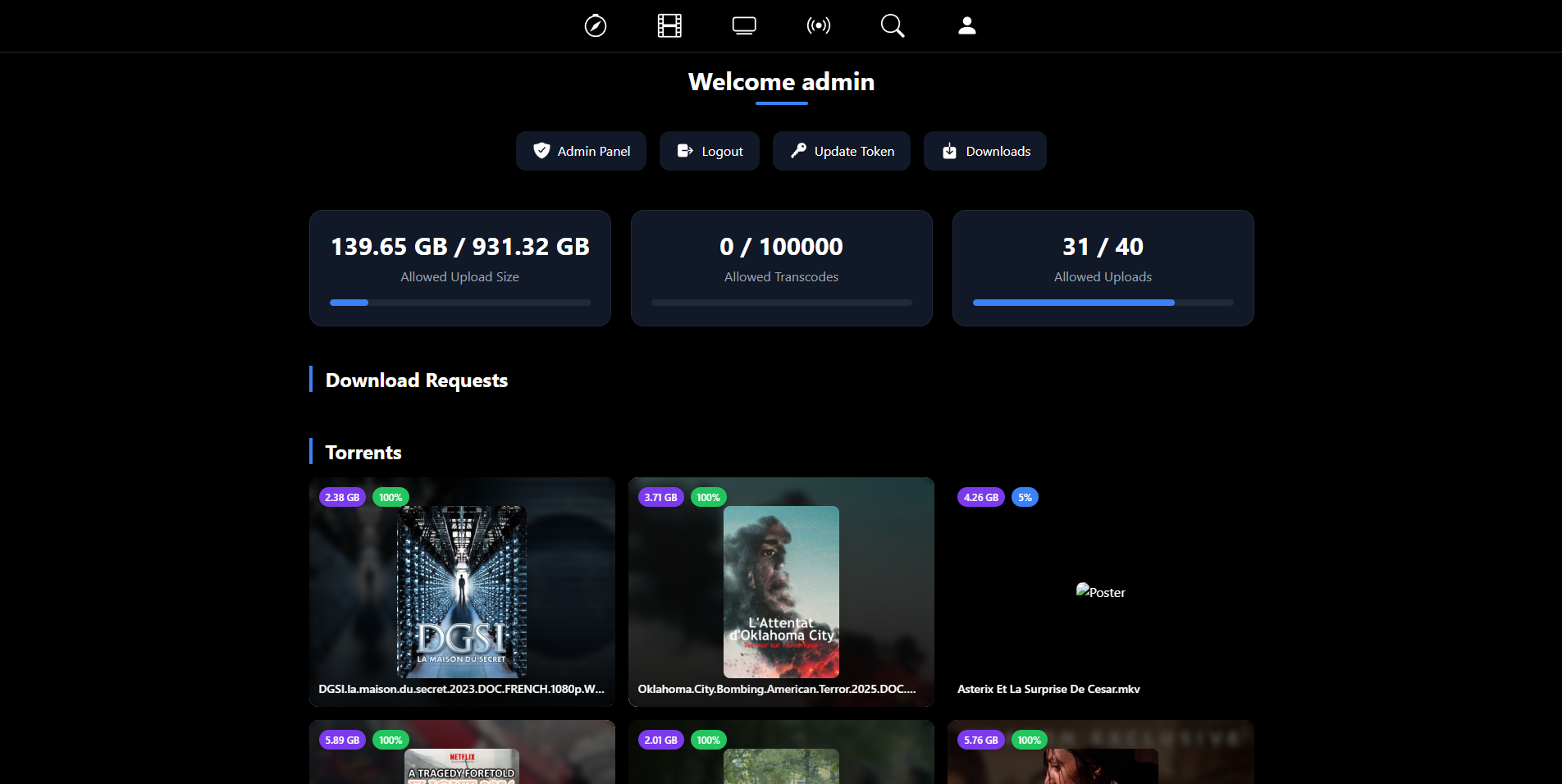Open the Downloads button

[x=984, y=151]
